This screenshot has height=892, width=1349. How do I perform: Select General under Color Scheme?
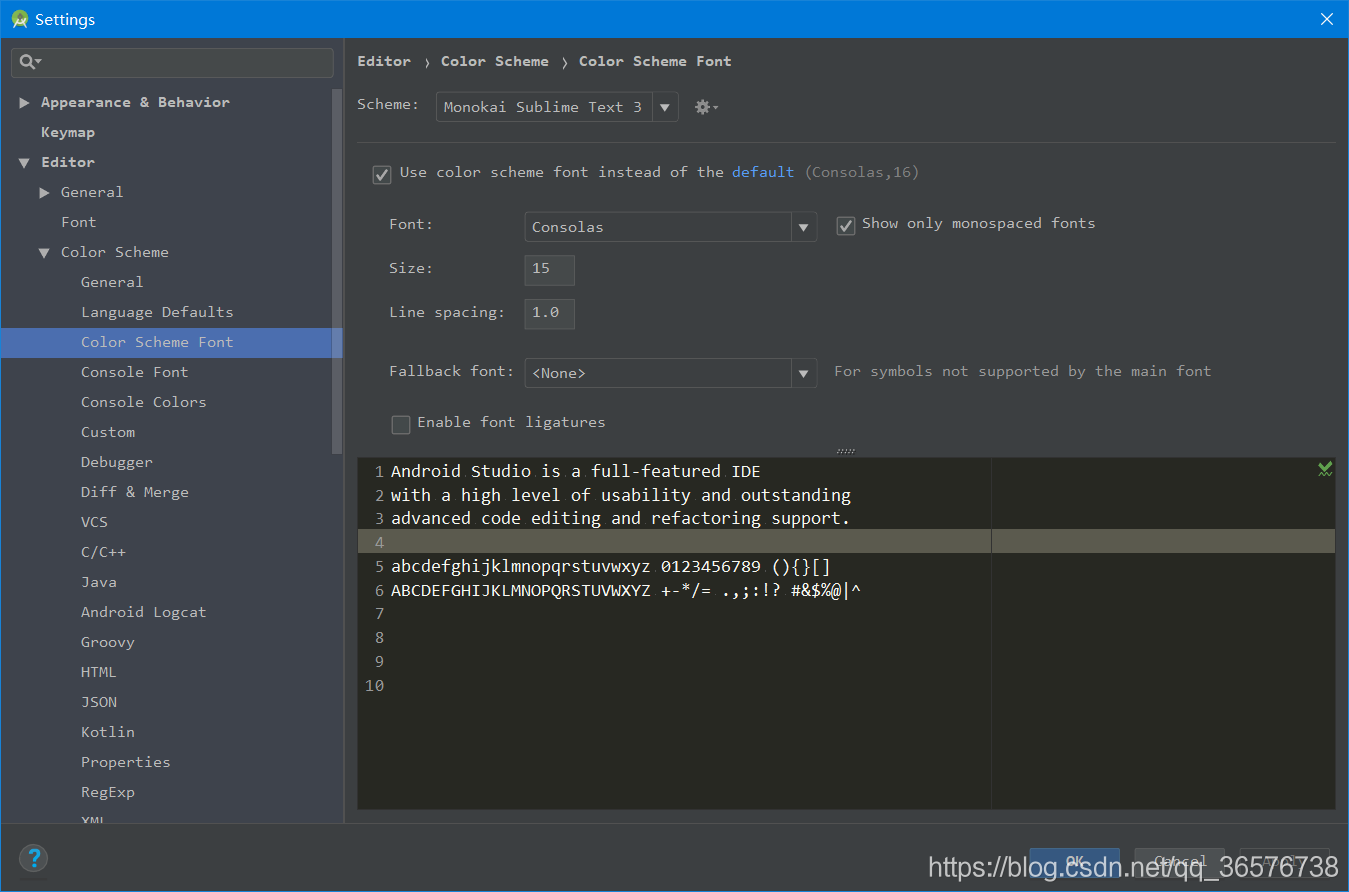click(x=112, y=282)
